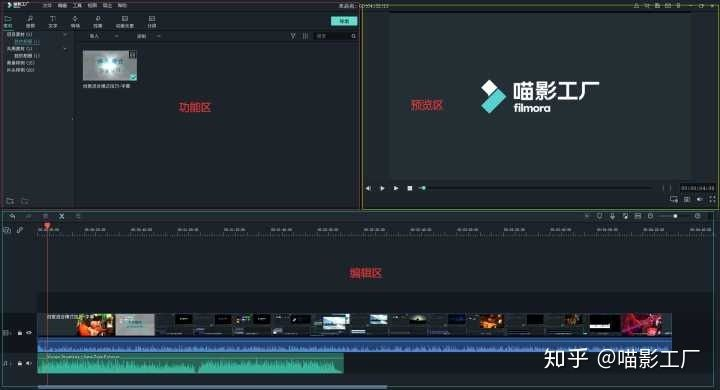Take a snapshot with the camera icon
Image resolution: width=720 pixels, height=390 pixels.
[687, 199]
